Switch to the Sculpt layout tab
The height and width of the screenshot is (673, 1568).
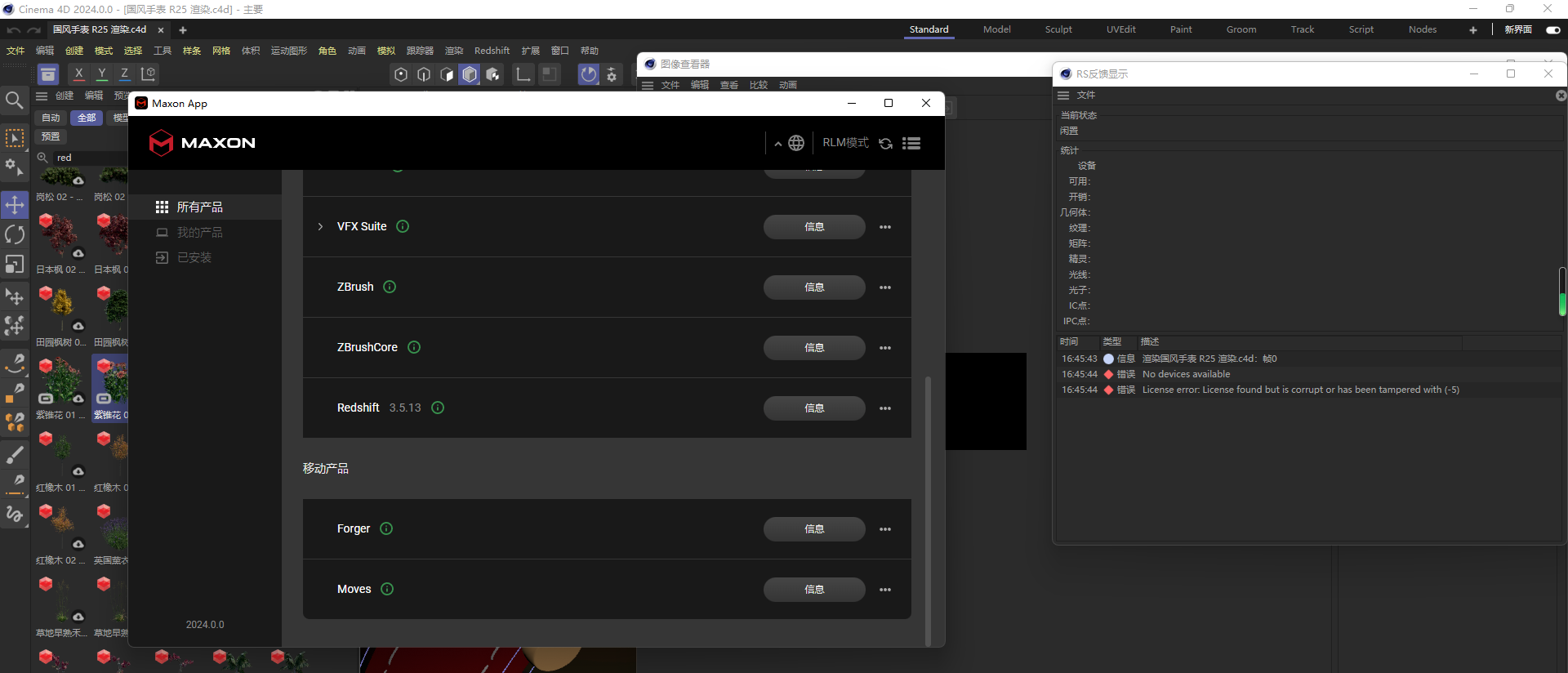(1058, 29)
